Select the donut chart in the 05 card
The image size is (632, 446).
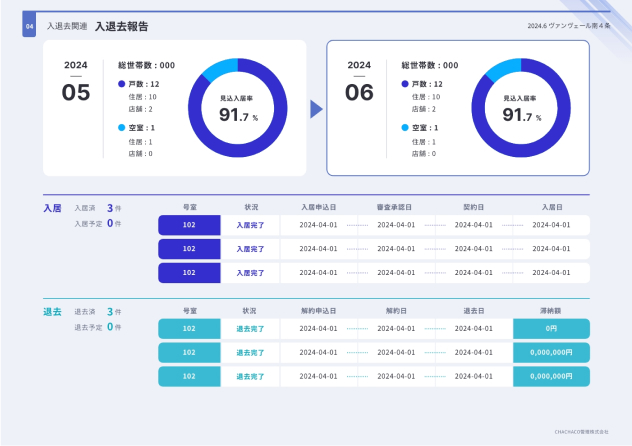(238, 109)
